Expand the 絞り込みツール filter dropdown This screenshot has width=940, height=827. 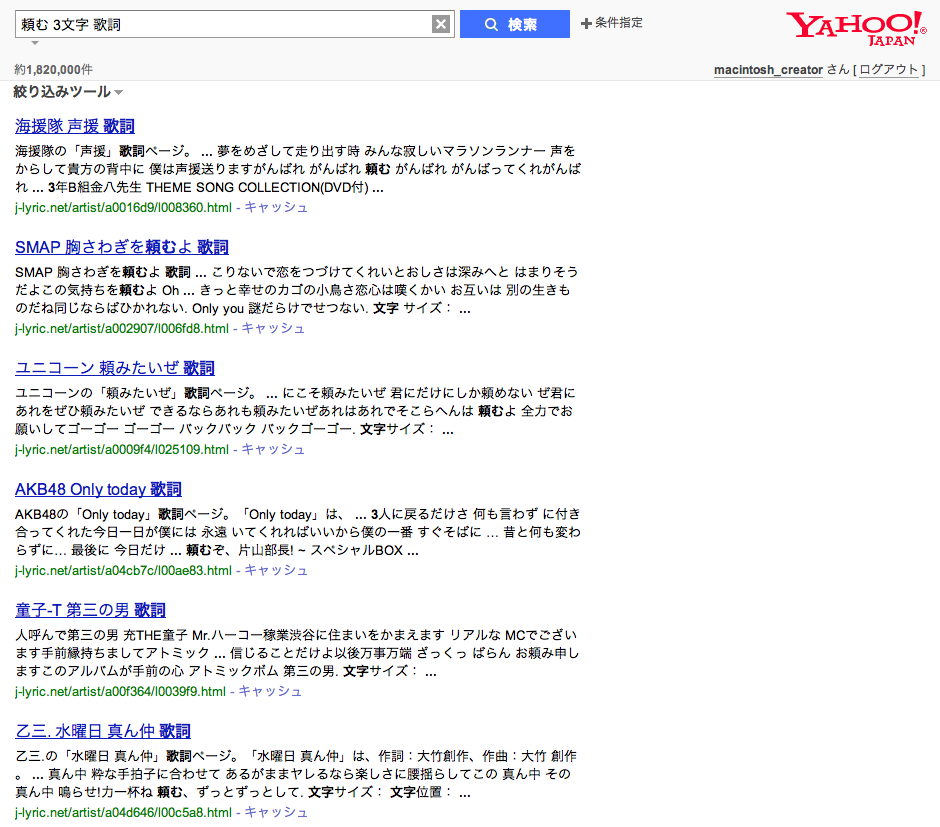click(68, 92)
